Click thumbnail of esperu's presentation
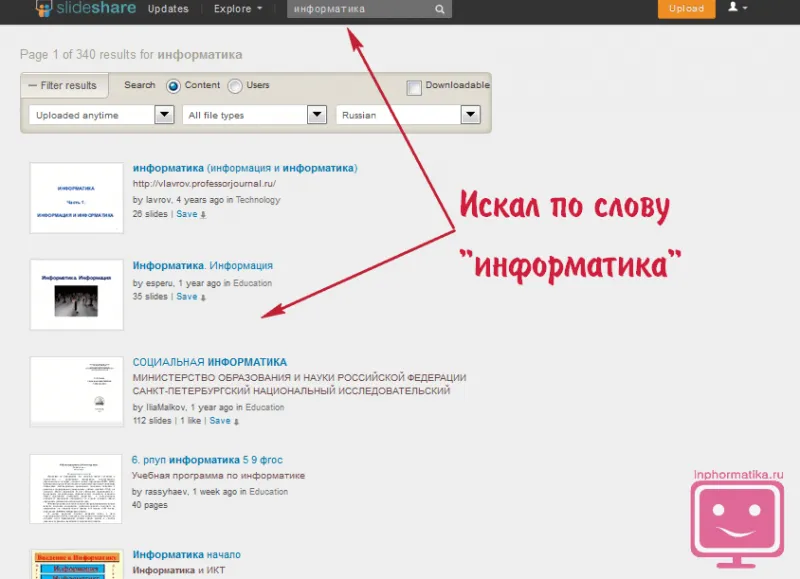Image resolution: width=800 pixels, height=579 pixels. (77, 294)
